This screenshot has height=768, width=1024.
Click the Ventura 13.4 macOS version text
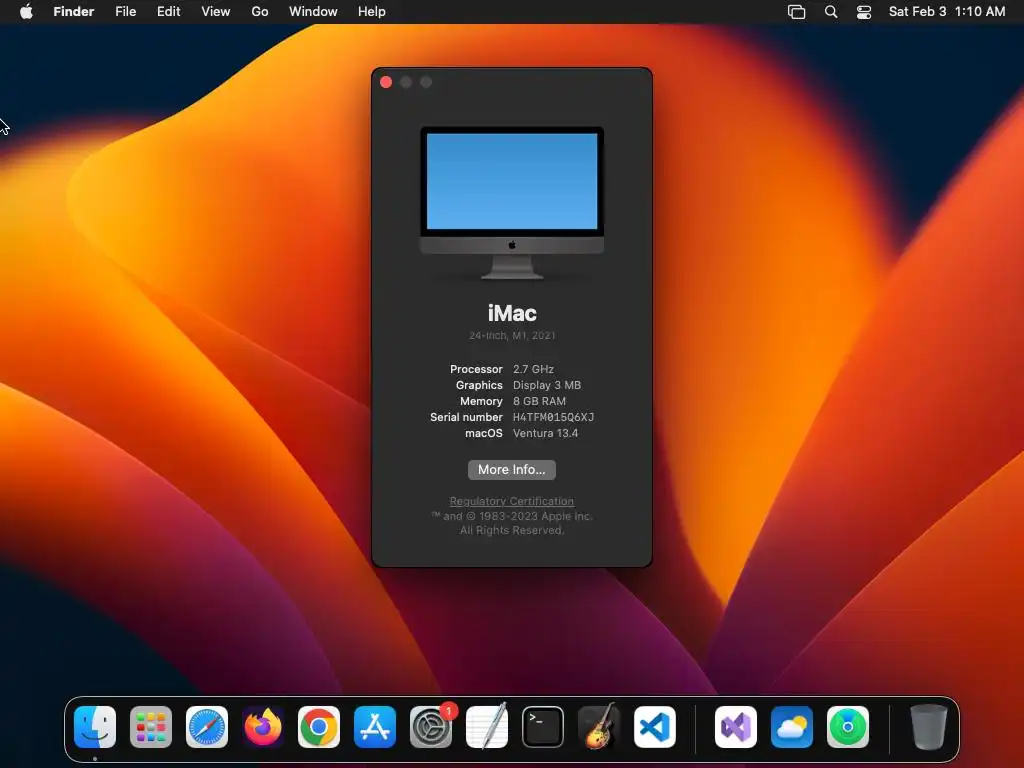tap(545, 433)
